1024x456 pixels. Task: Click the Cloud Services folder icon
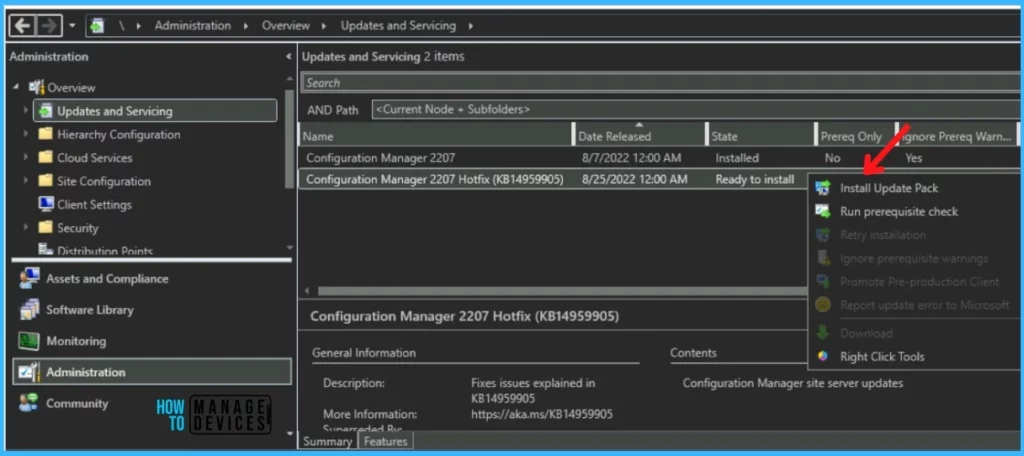coord(45,157)
